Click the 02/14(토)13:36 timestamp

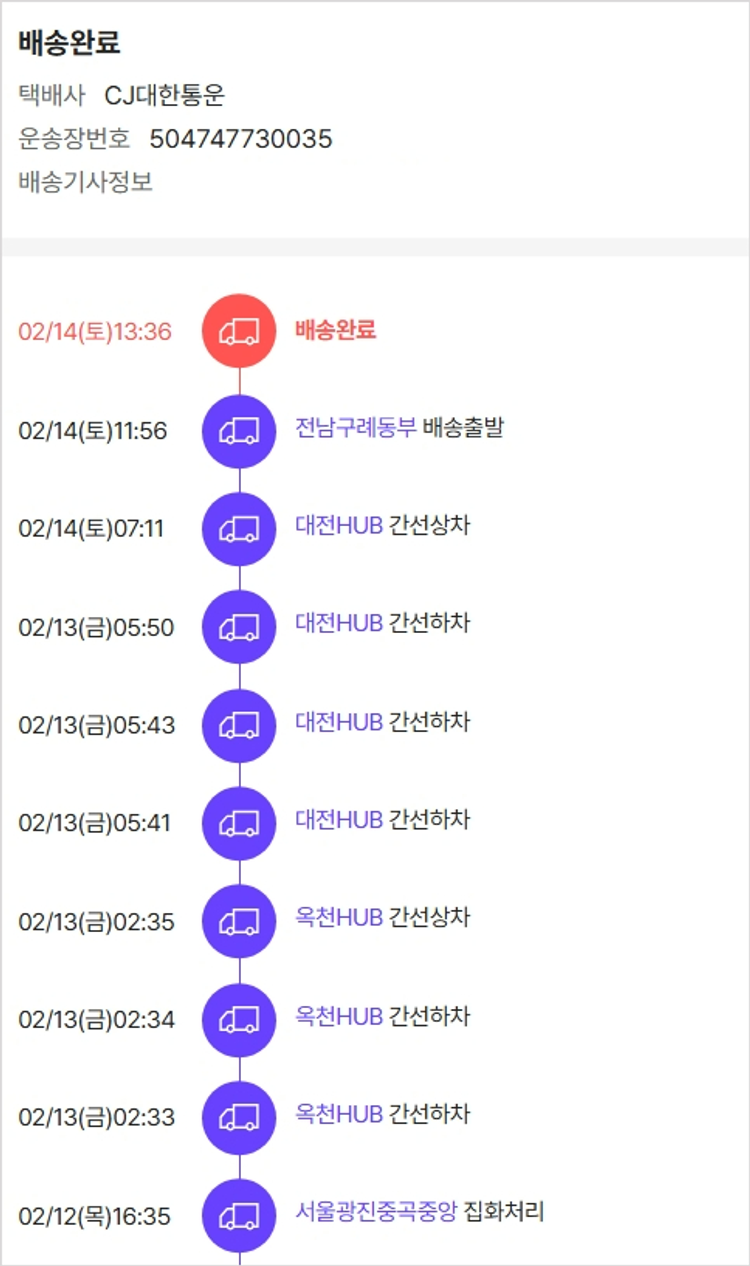[x=95, y=332]
